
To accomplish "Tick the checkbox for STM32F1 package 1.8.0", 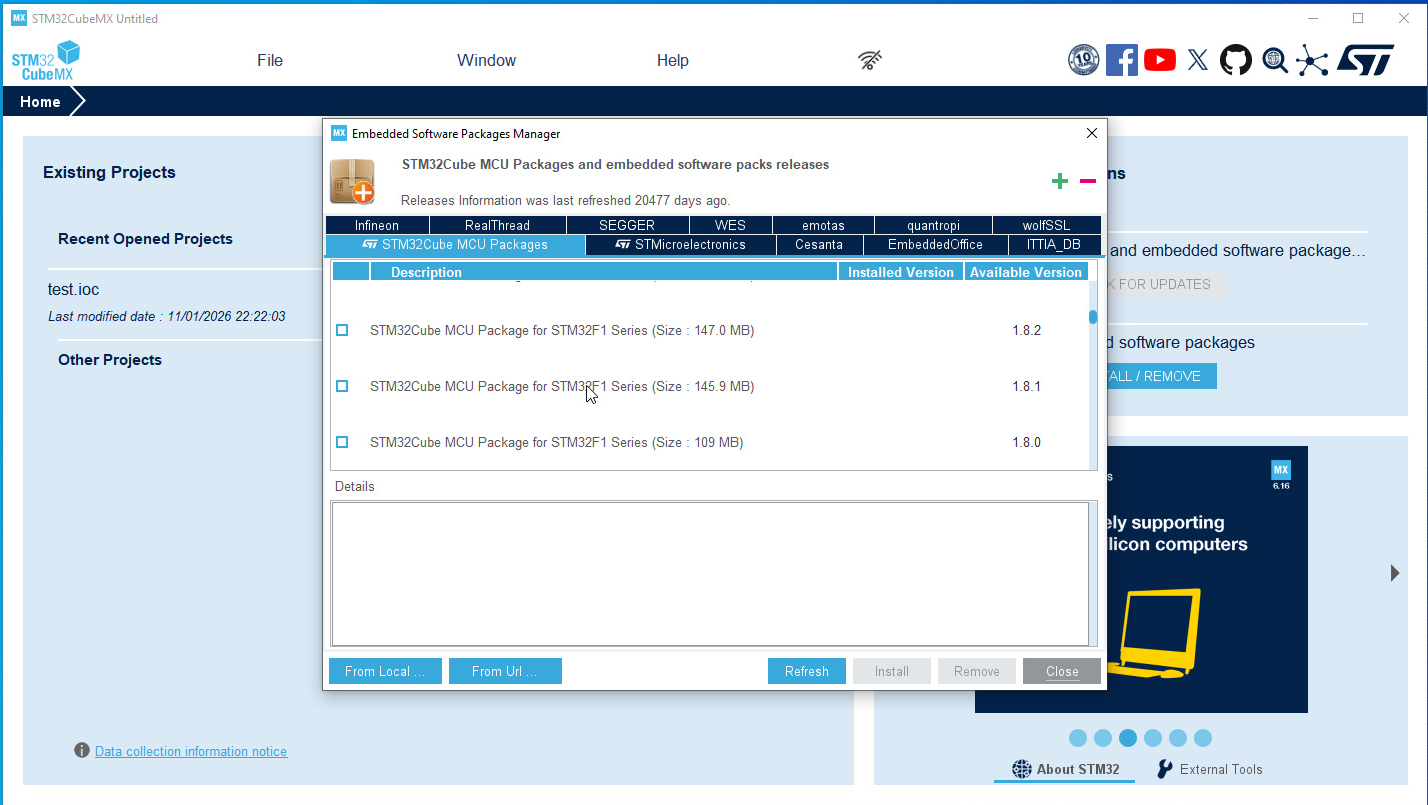I will coord(342,442).
